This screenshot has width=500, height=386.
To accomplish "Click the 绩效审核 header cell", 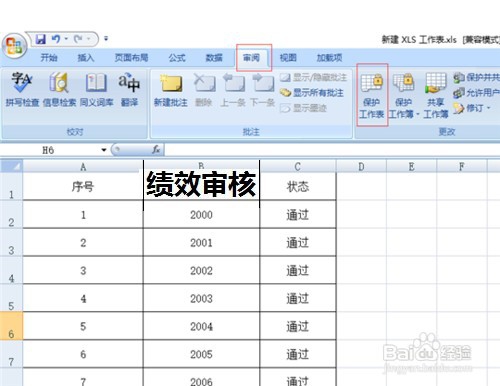I will tap(201, 186).
